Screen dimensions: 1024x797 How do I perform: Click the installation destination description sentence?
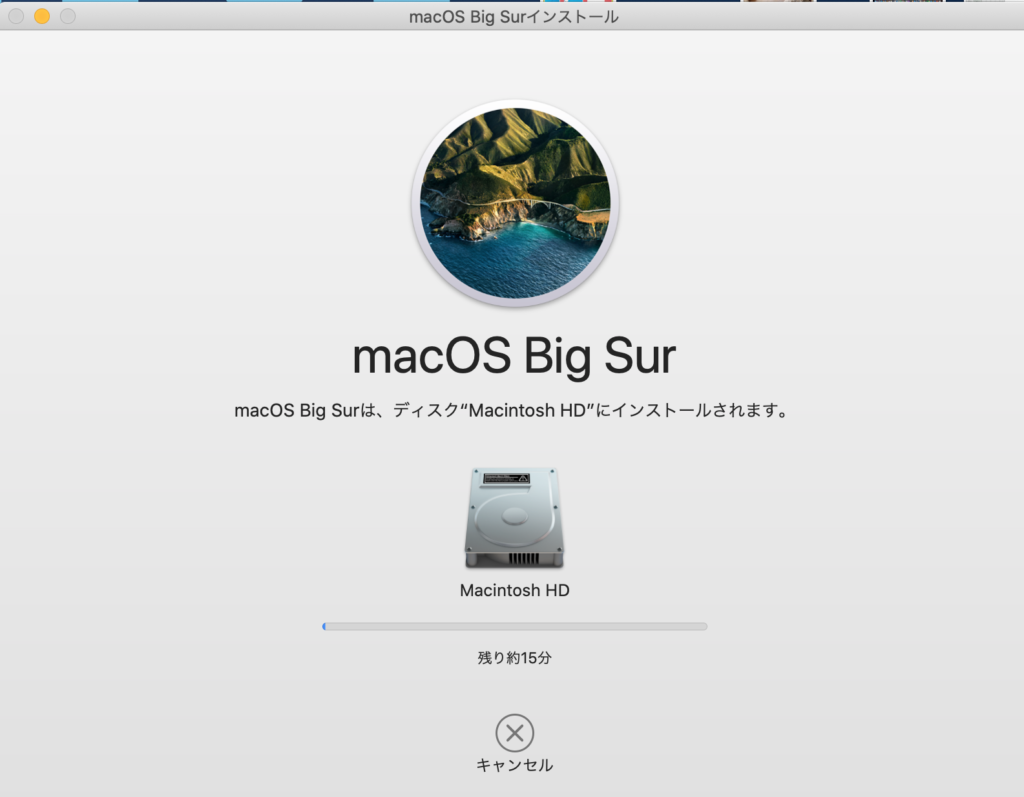(514, 409)
